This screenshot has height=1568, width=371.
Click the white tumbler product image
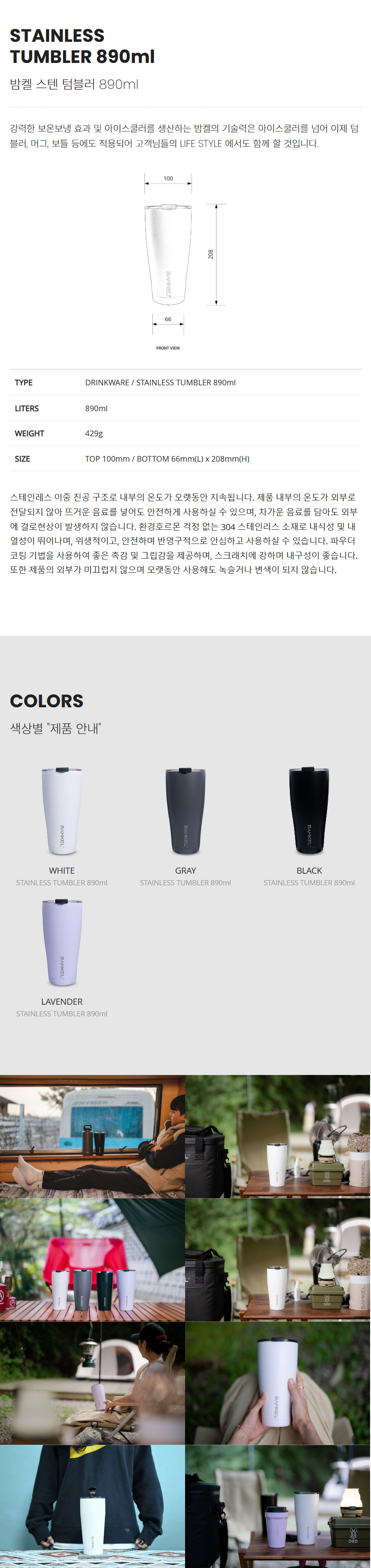pyautogui.click(x=62, y=811)
